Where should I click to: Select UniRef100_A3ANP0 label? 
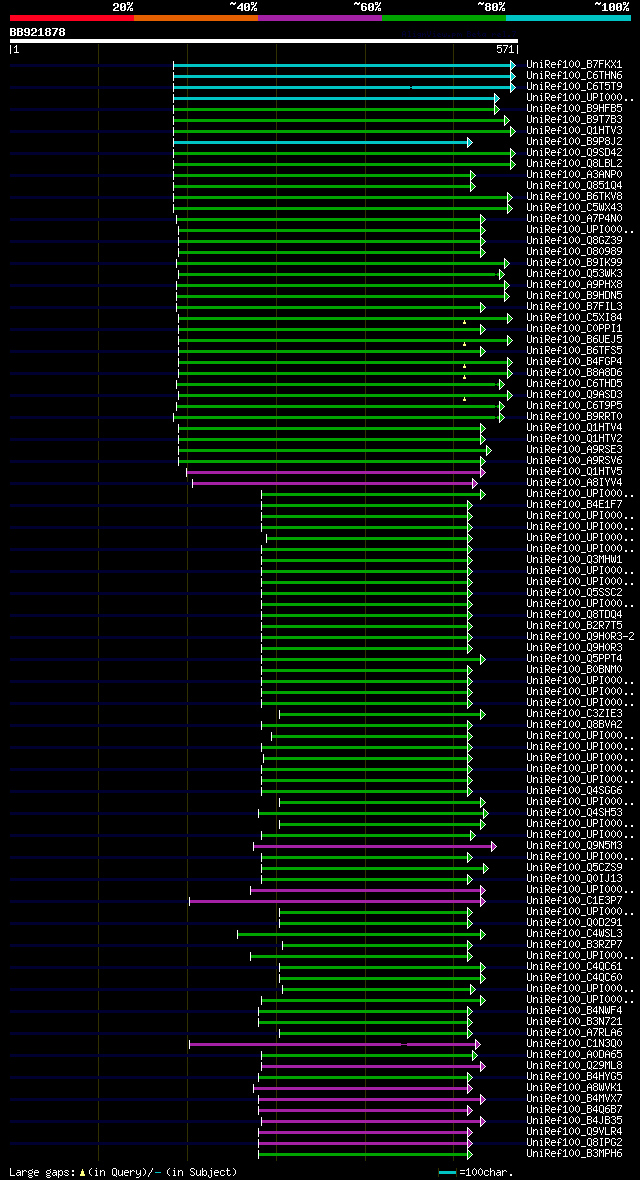tap(574, 175)
